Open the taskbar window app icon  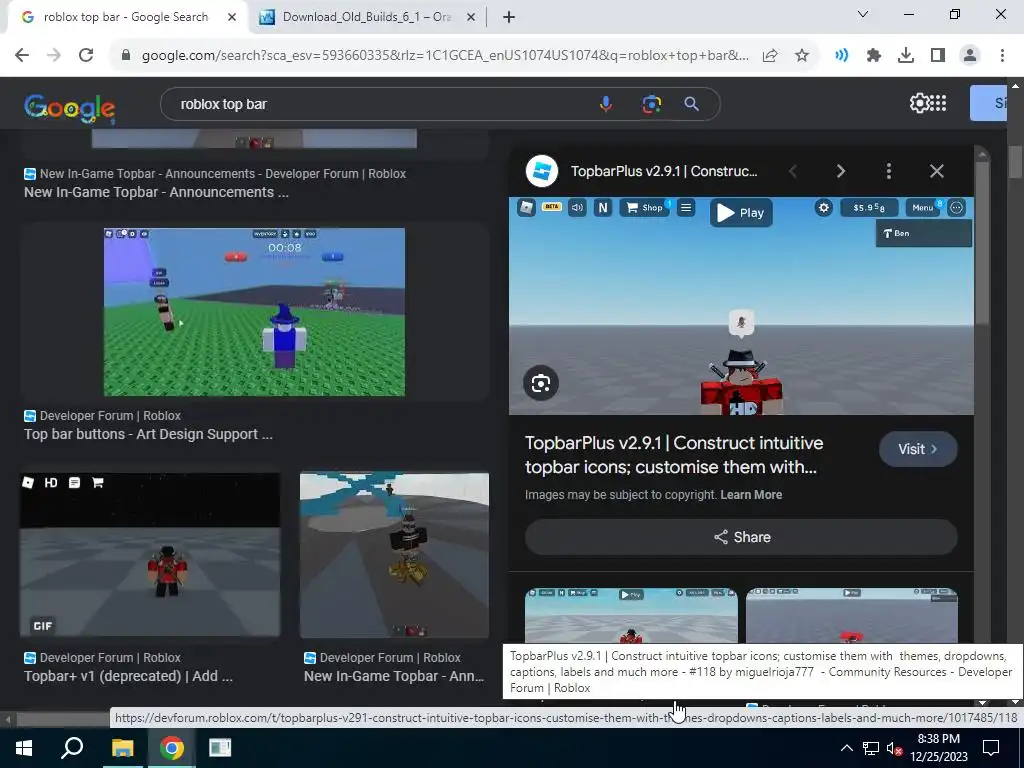click(x=220, y=748)
